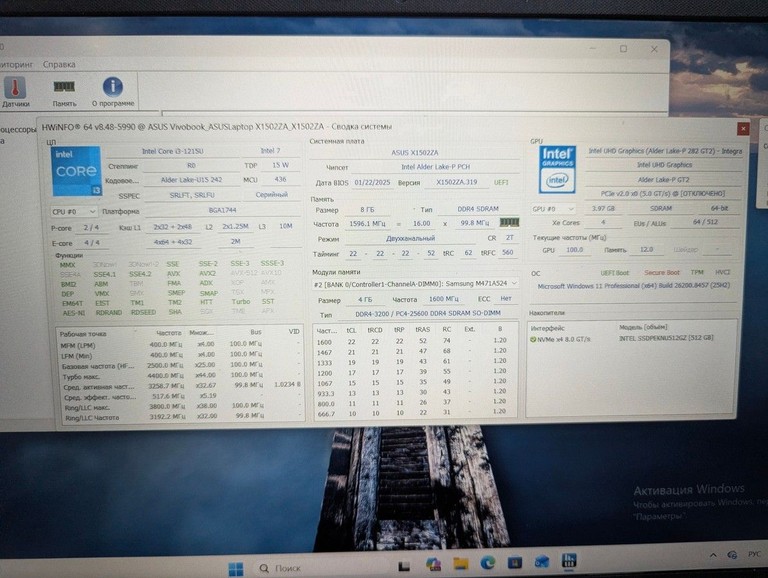Open Task View on the taskbar
The height and width of the screenshot is (578, 768).
coord(404,566)
